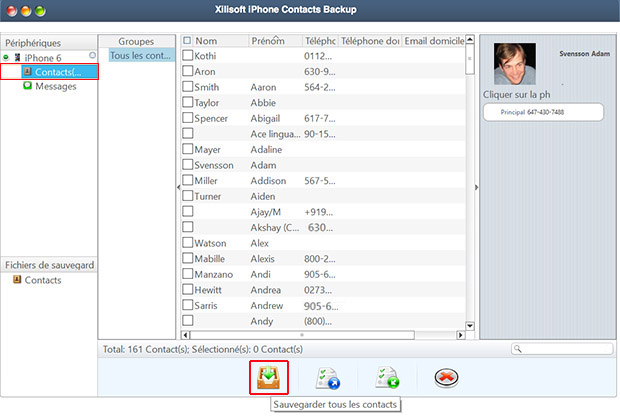Click the contact search field
The image size is (620, 416).
(562, 348)
